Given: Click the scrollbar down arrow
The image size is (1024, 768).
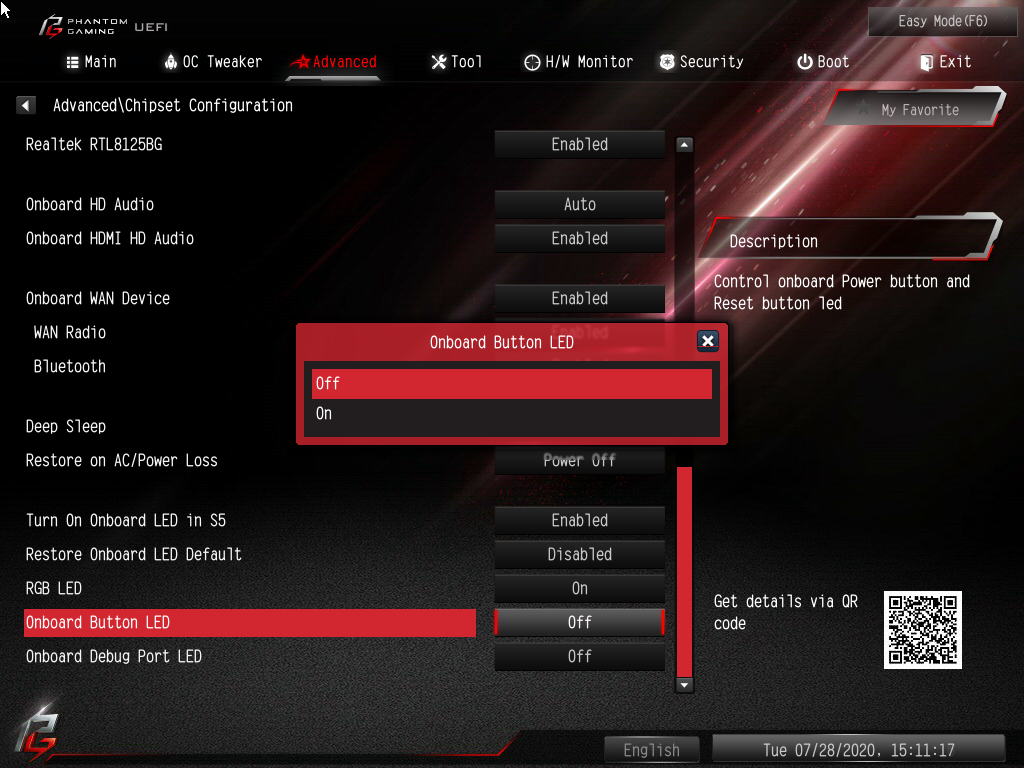Looking at the screenshot, I should (684, 685).
